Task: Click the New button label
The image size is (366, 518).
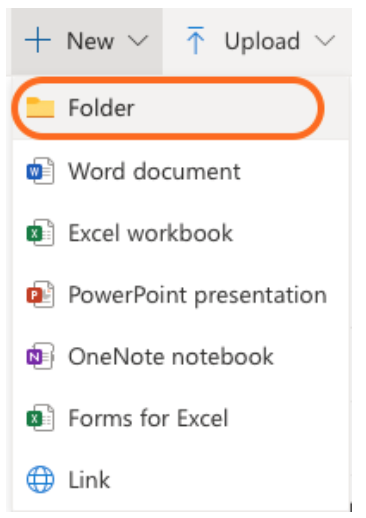Action: pos(90,41)
